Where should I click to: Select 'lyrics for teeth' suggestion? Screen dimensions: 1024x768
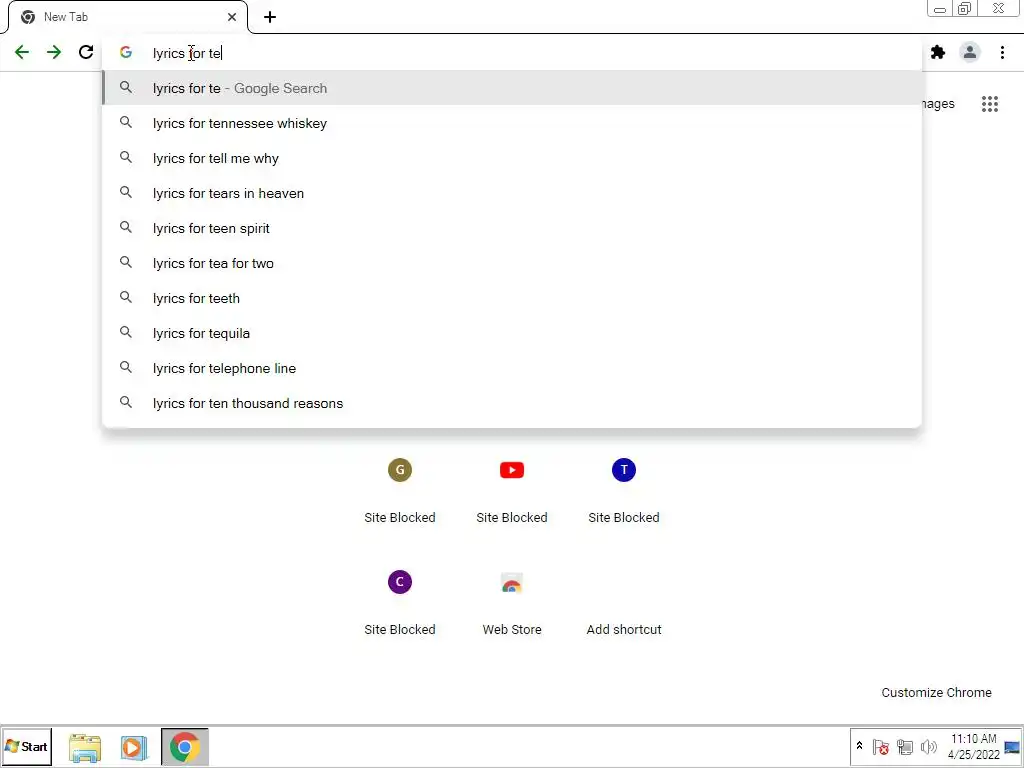(512, 298)
